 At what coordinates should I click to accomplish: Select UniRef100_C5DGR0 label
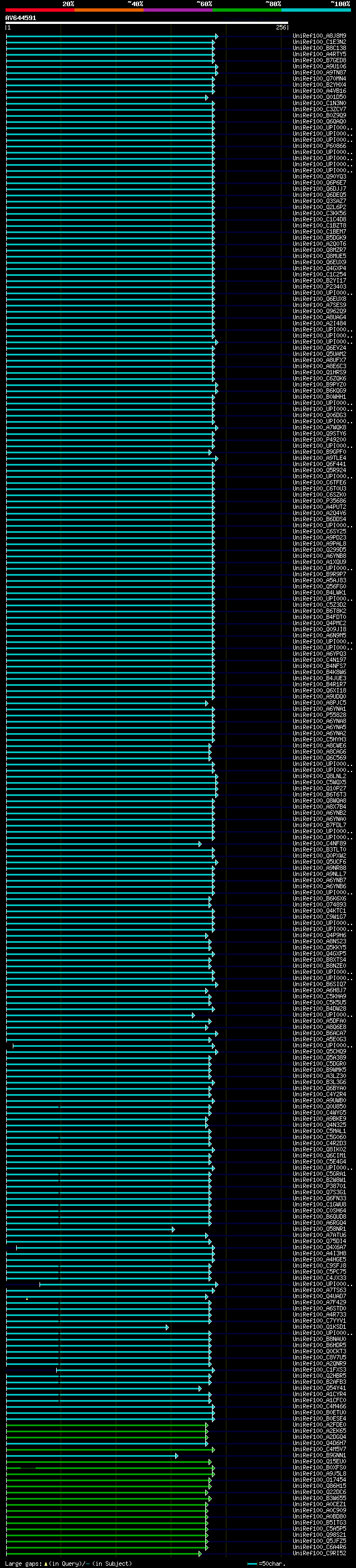[x=319, y=1064]
